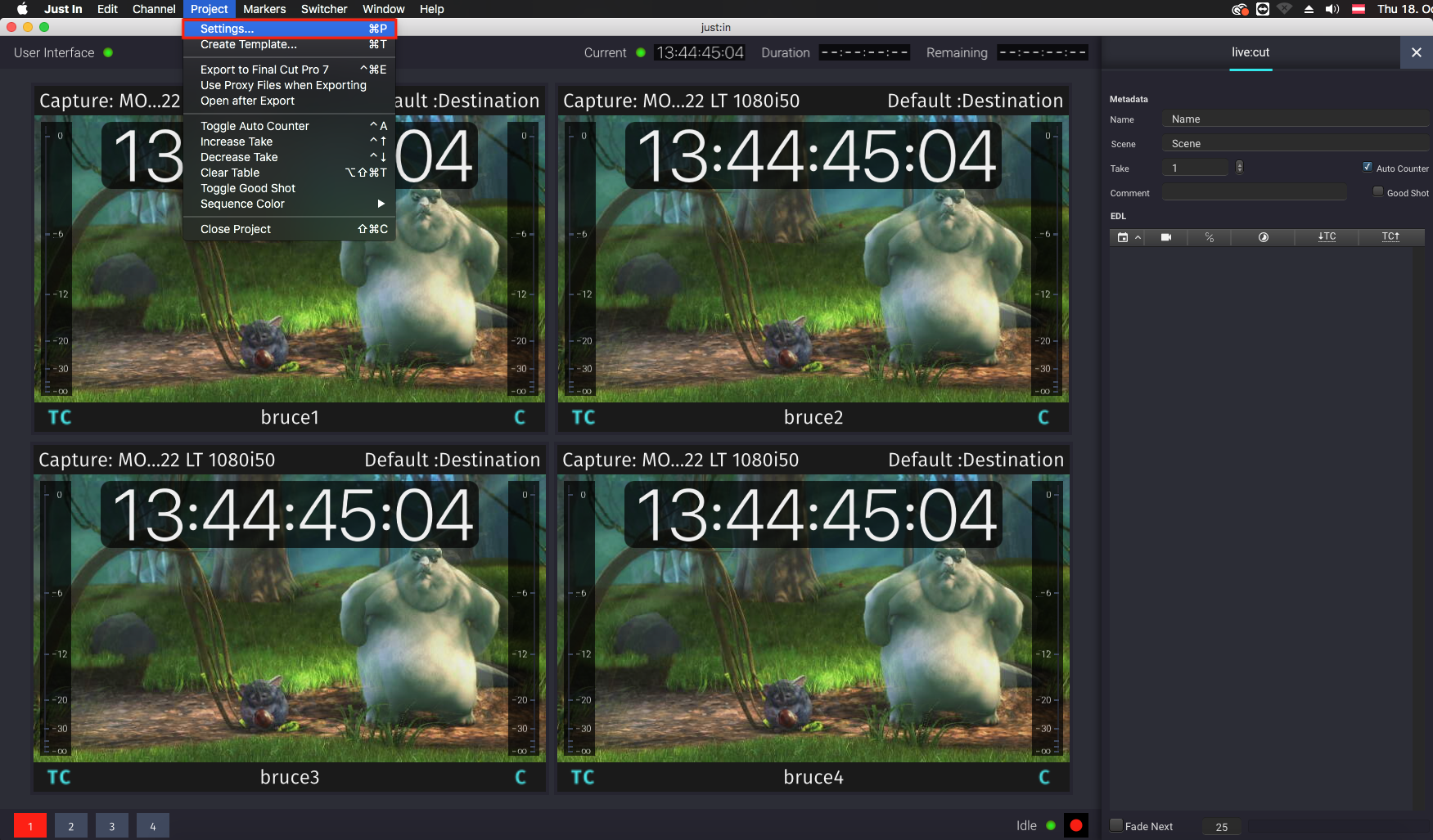This screenshot has height=840, width=1433.
Task: Click the sort chevron beside calendar icon
Action: (x=1138, y=237)
